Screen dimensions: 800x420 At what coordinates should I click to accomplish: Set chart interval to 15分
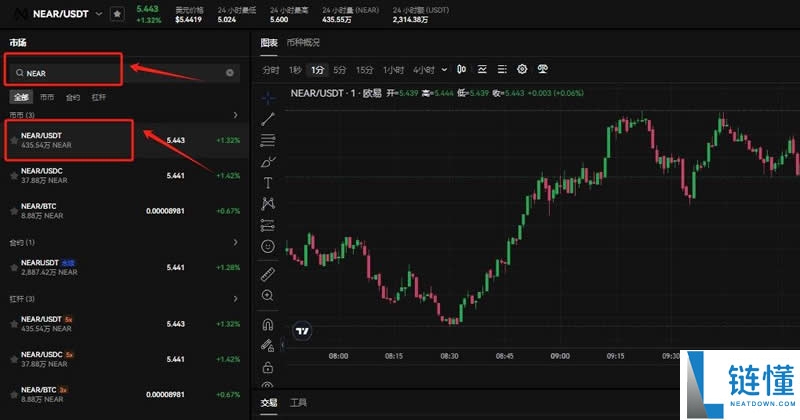[364, 70]
